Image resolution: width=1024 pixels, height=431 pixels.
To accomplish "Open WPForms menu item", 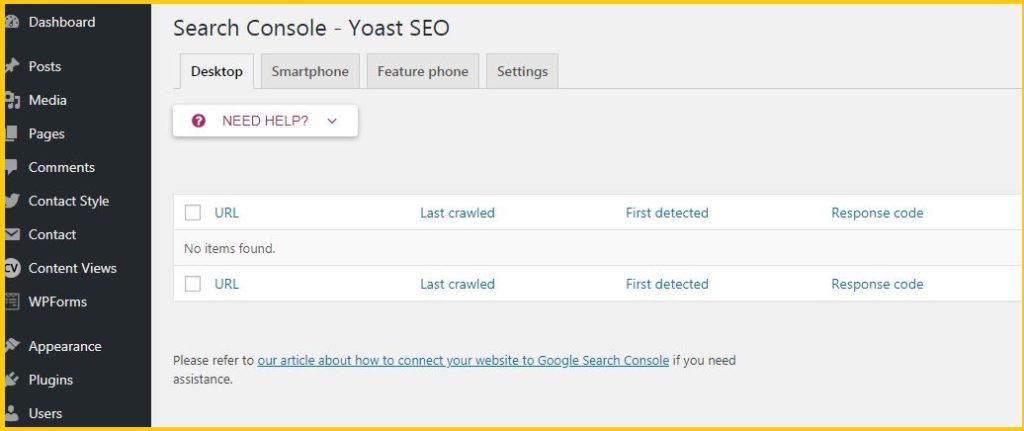I will pos(57,302).
